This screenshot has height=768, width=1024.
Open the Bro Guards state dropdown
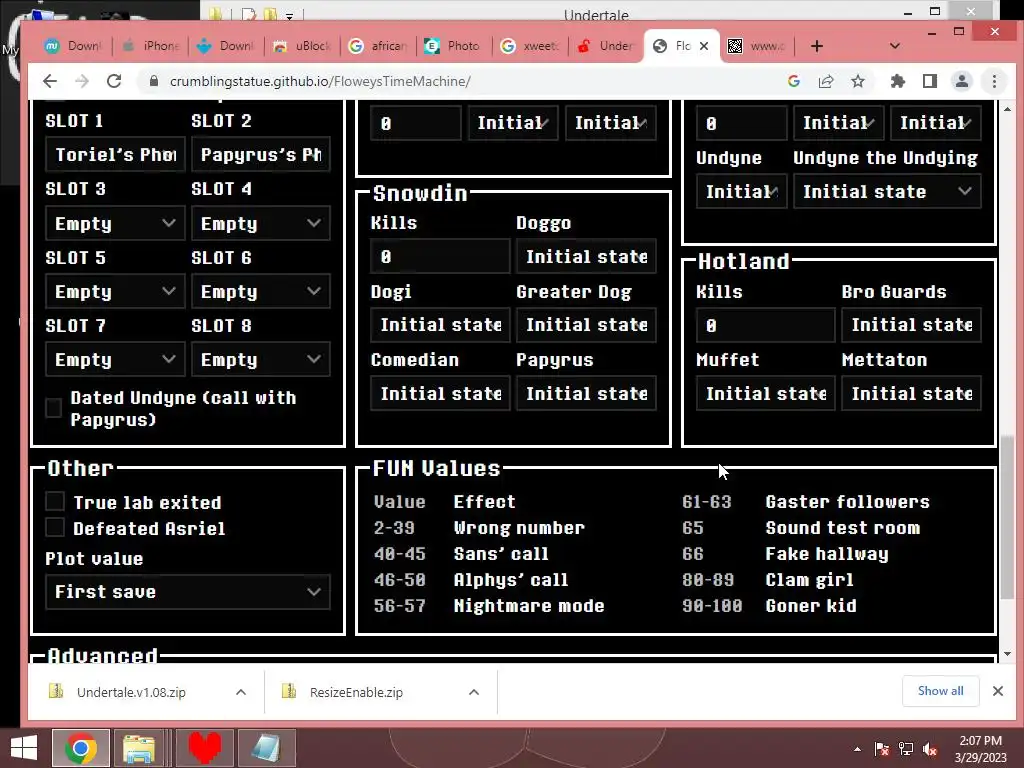(x=911, y=325)
